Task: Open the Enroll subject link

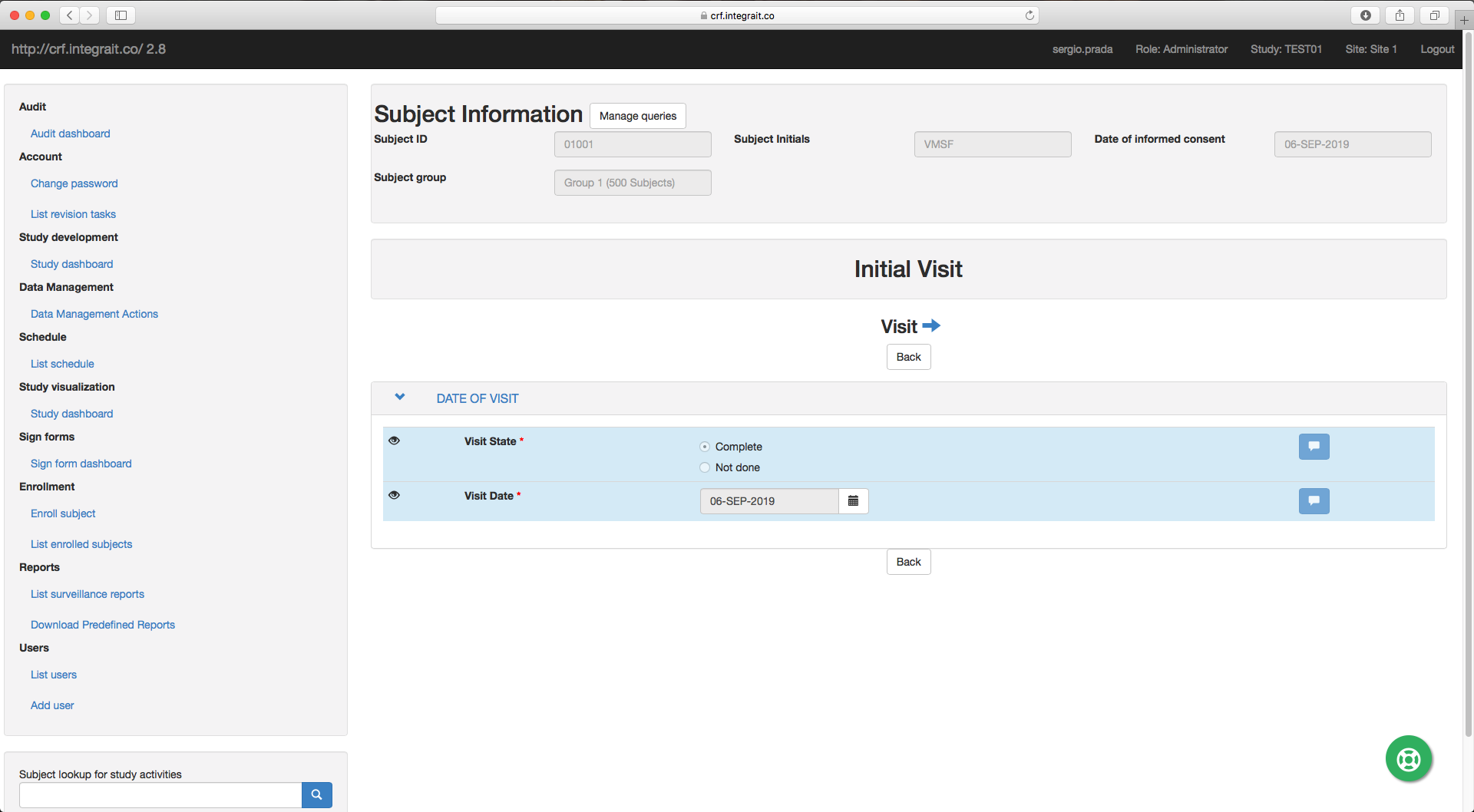Action: point(63,513)
